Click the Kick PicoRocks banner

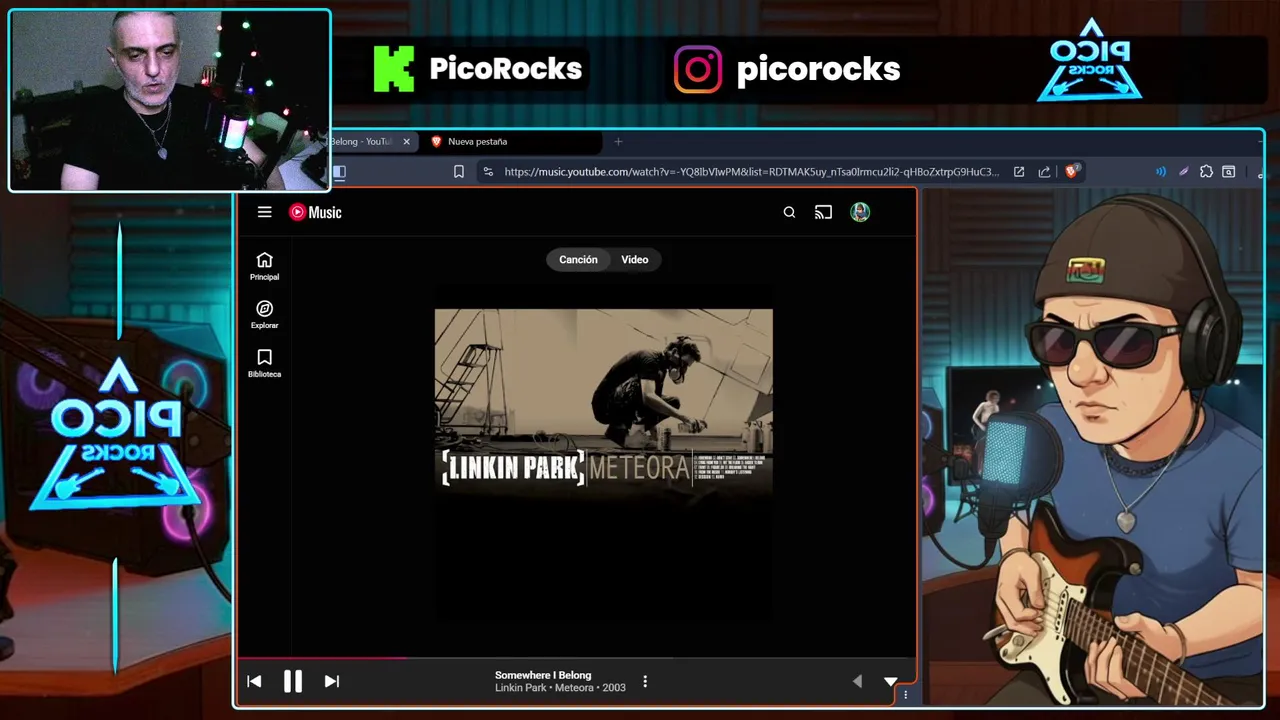pos(478,69)
